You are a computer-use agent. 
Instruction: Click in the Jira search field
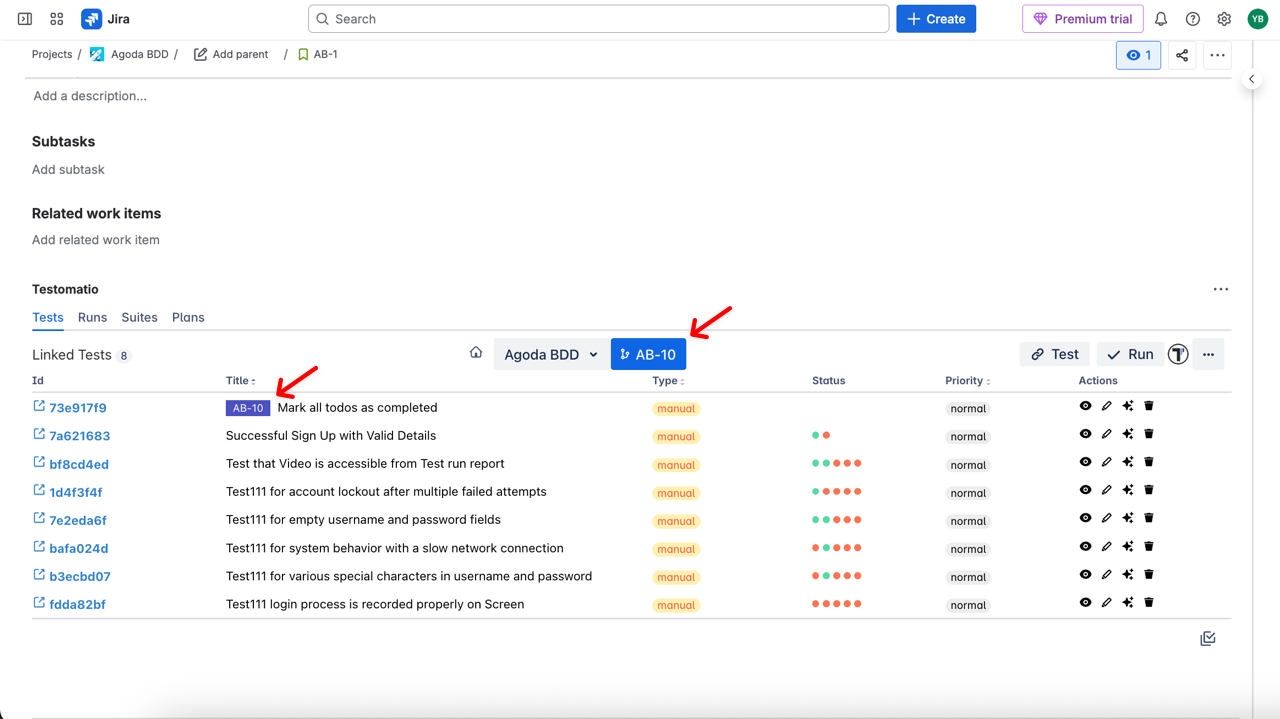point(598,19)
